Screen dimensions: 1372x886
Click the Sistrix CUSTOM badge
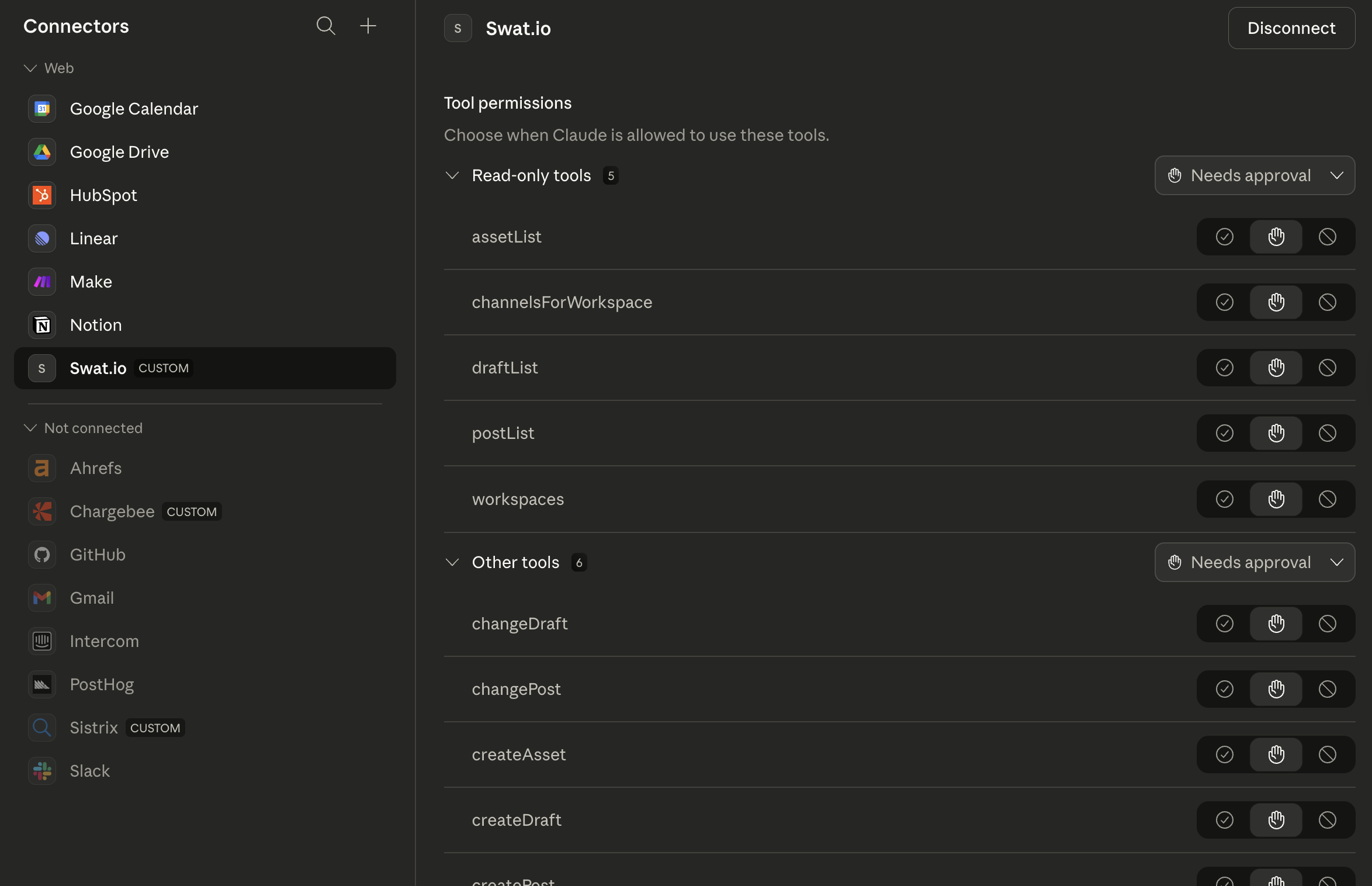coord(155,728)
